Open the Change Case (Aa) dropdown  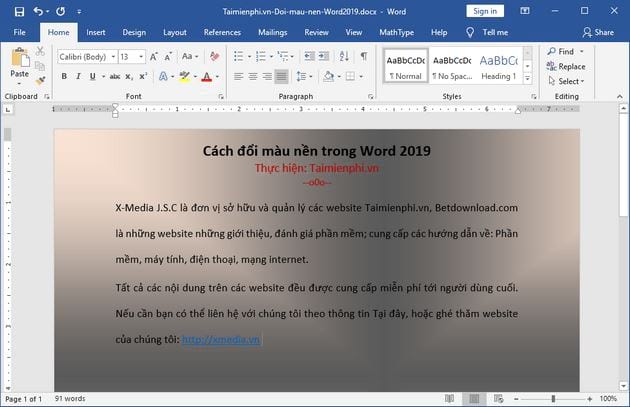point(190,56)
